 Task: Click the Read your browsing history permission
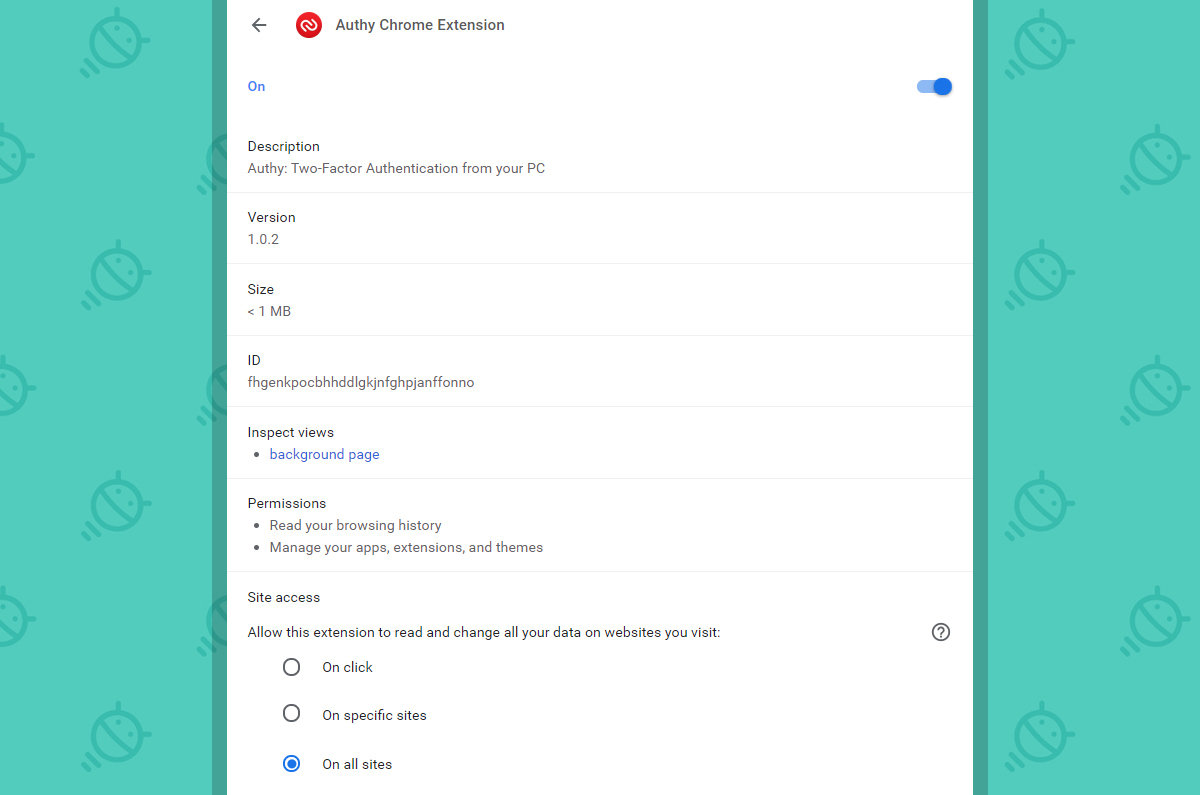tap(355, 525)
